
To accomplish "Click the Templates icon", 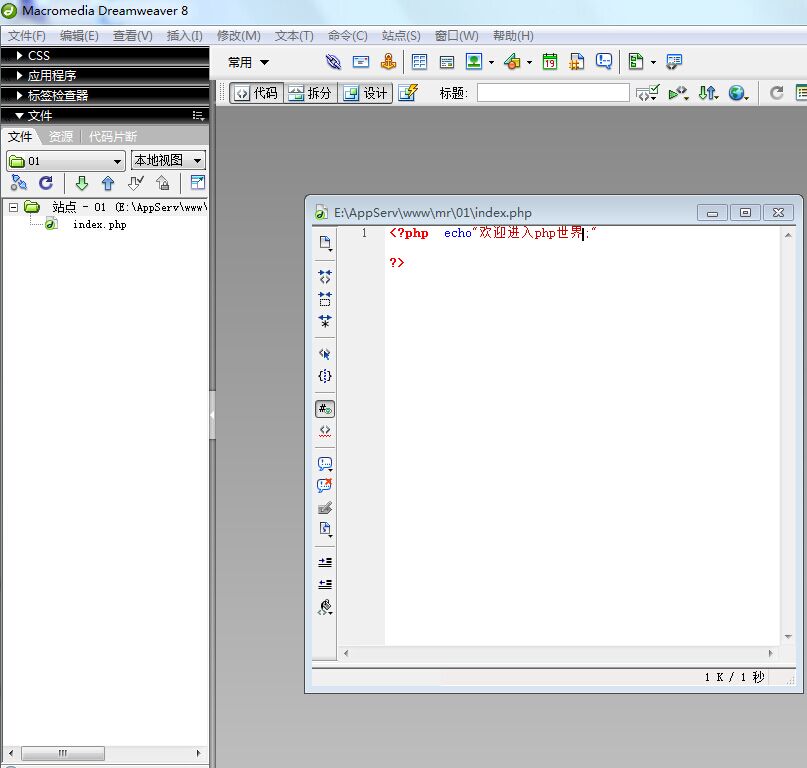I will click(x=636, y=62).
